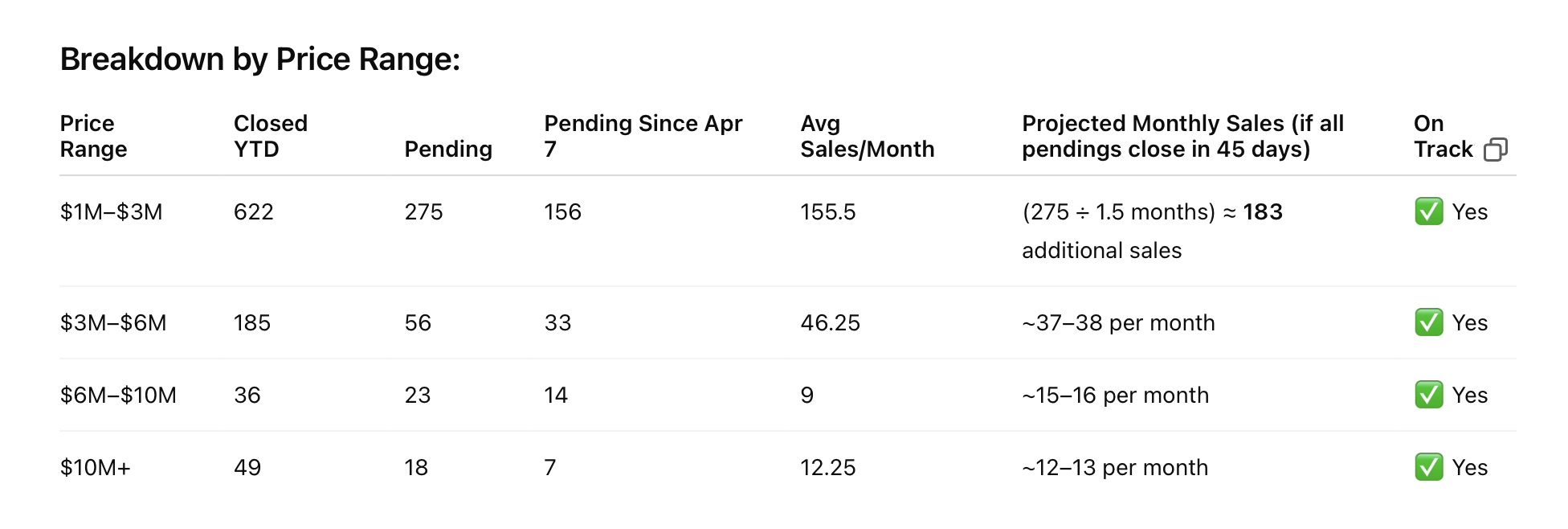Click the bold 183 projected value
1568x529 pixels.
point(1263,211)
